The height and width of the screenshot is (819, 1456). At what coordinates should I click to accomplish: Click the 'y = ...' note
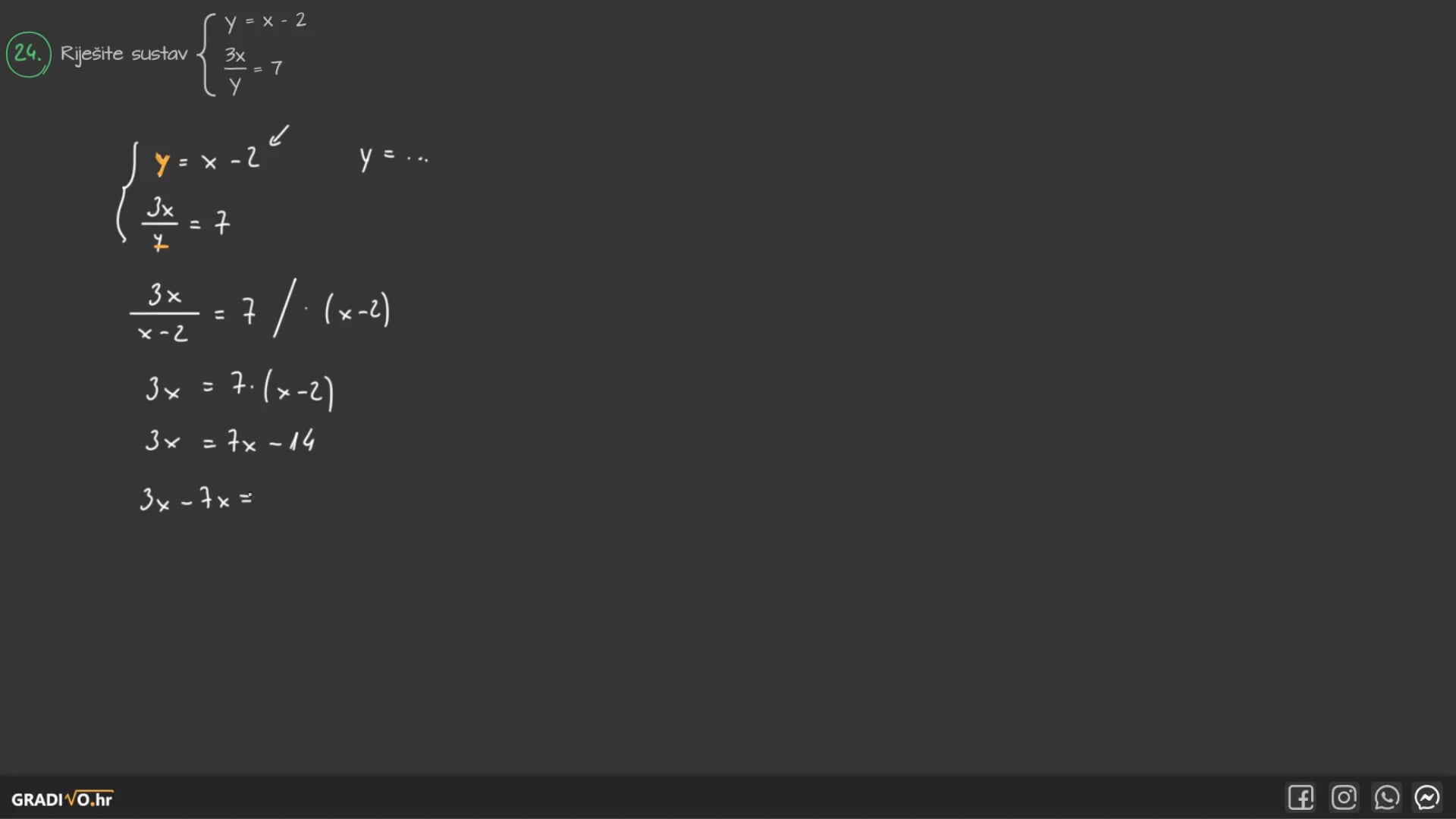point(394,157)
